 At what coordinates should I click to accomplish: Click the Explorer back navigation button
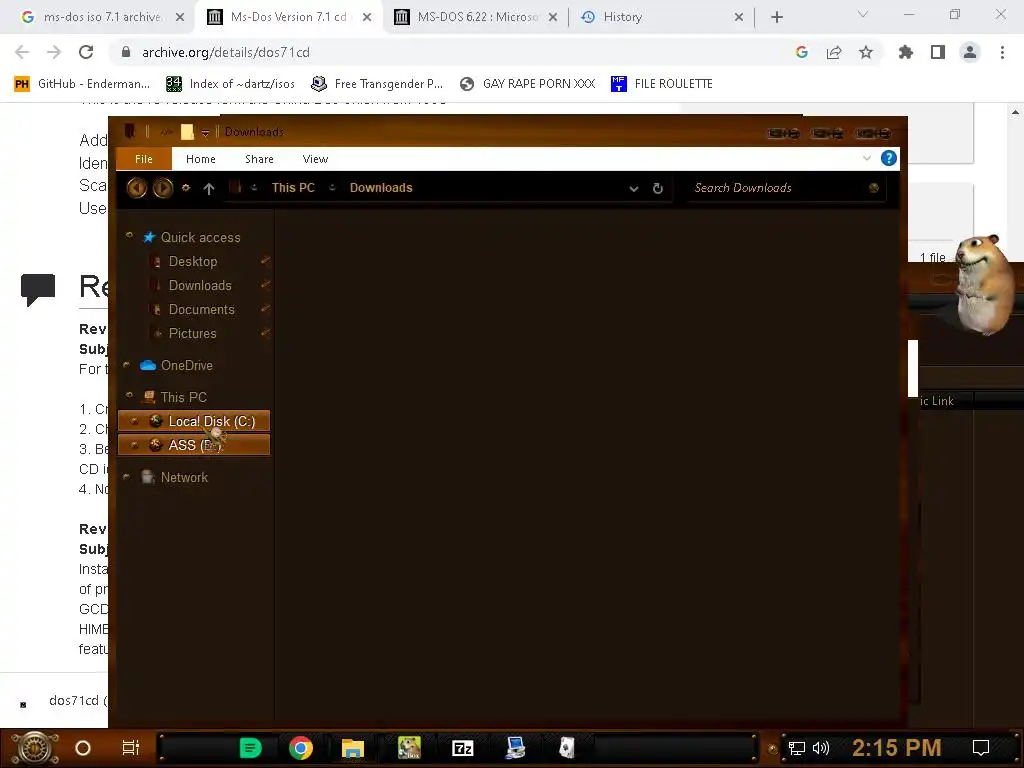[136, 188]
